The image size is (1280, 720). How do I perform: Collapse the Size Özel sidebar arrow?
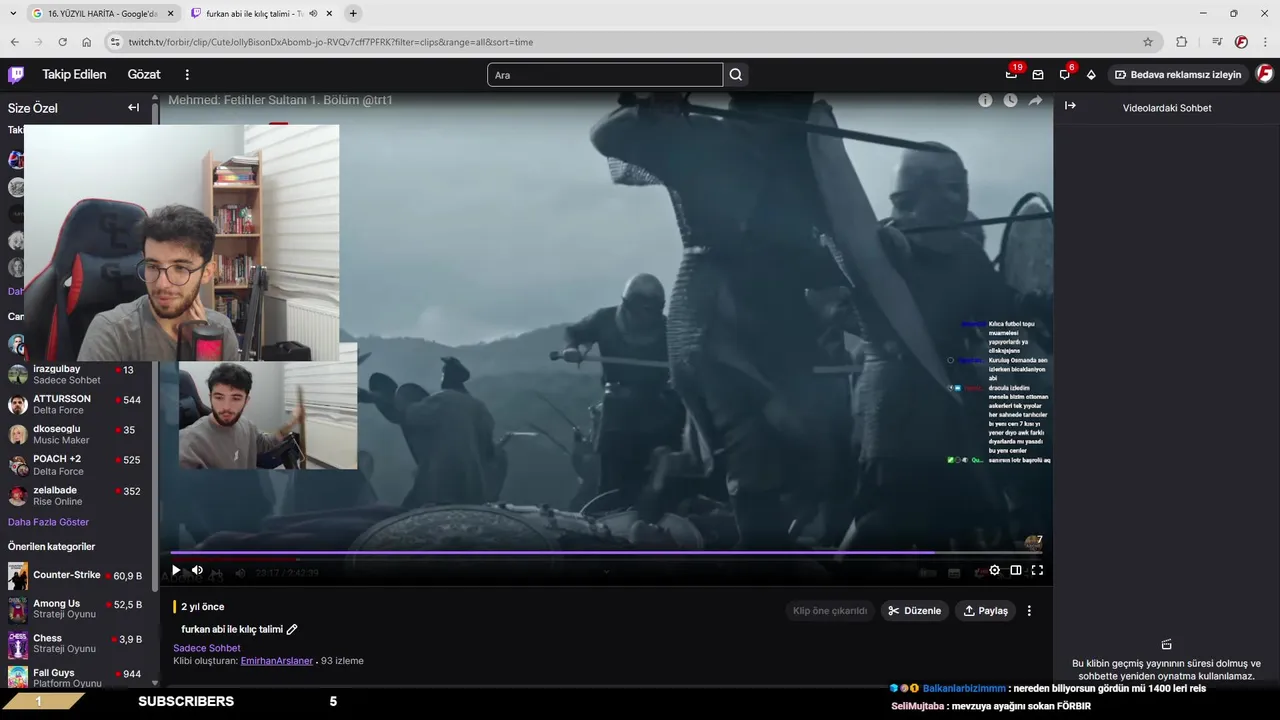(x=133, y=107)
